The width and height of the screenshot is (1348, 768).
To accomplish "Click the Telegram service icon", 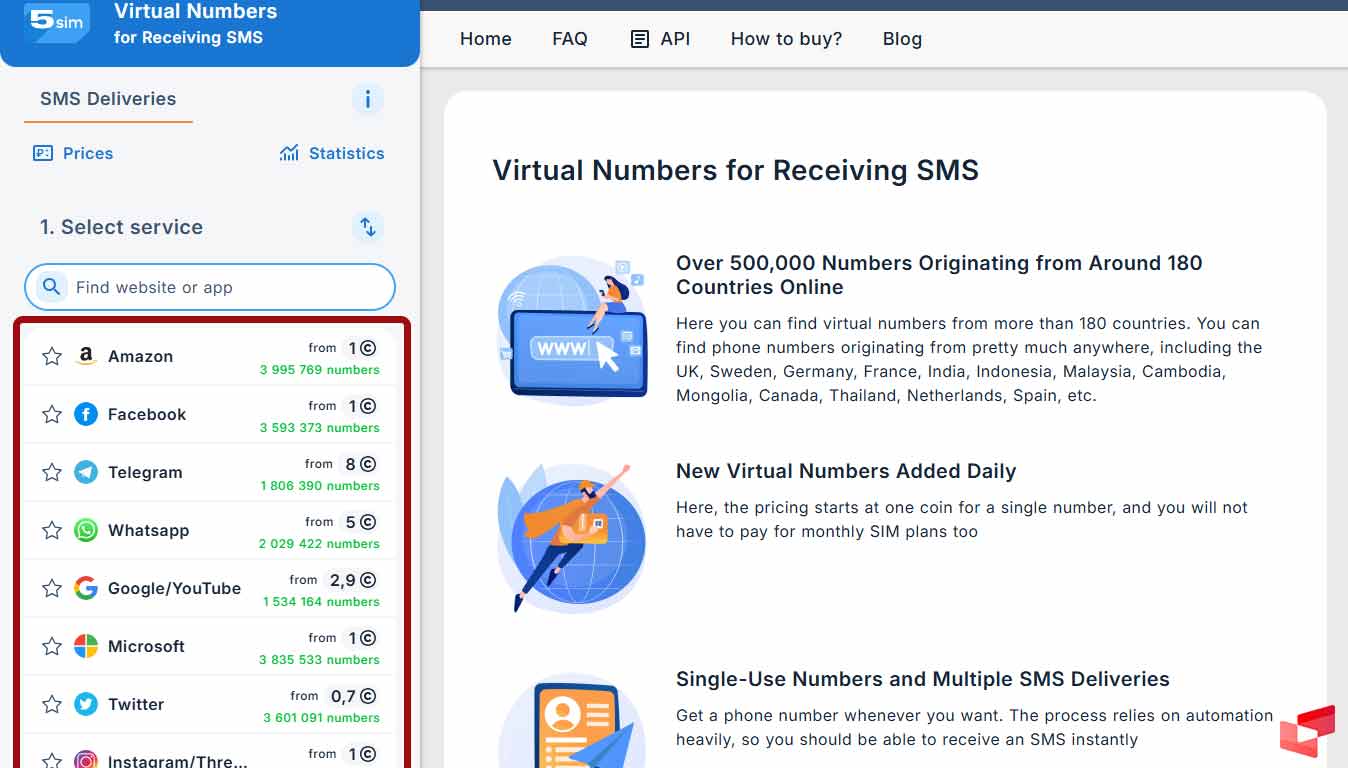I will tap(86, 472).
